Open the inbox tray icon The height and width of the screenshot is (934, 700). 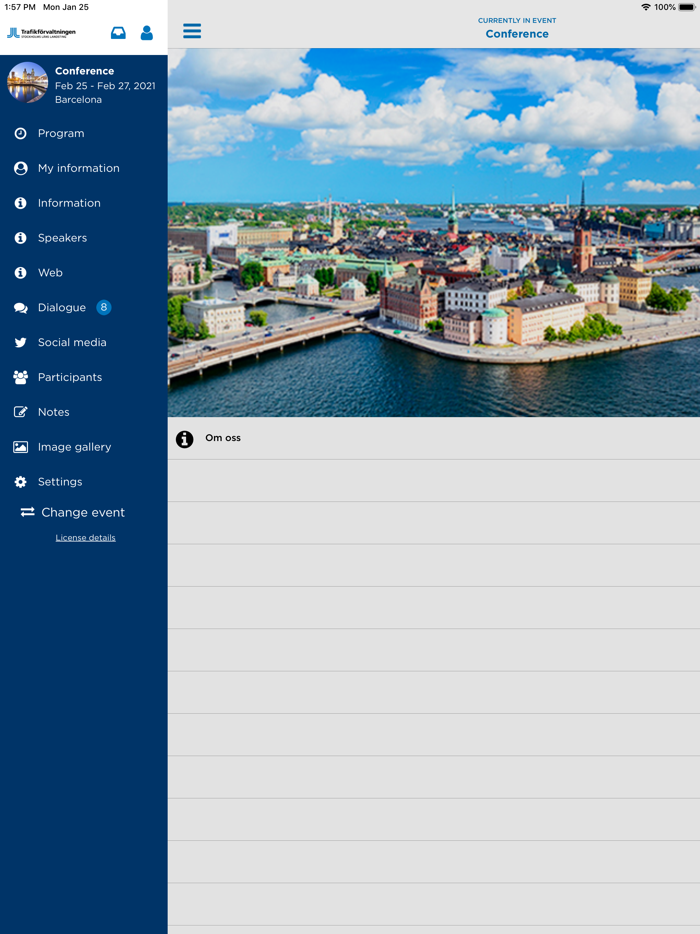click(118, 33)
